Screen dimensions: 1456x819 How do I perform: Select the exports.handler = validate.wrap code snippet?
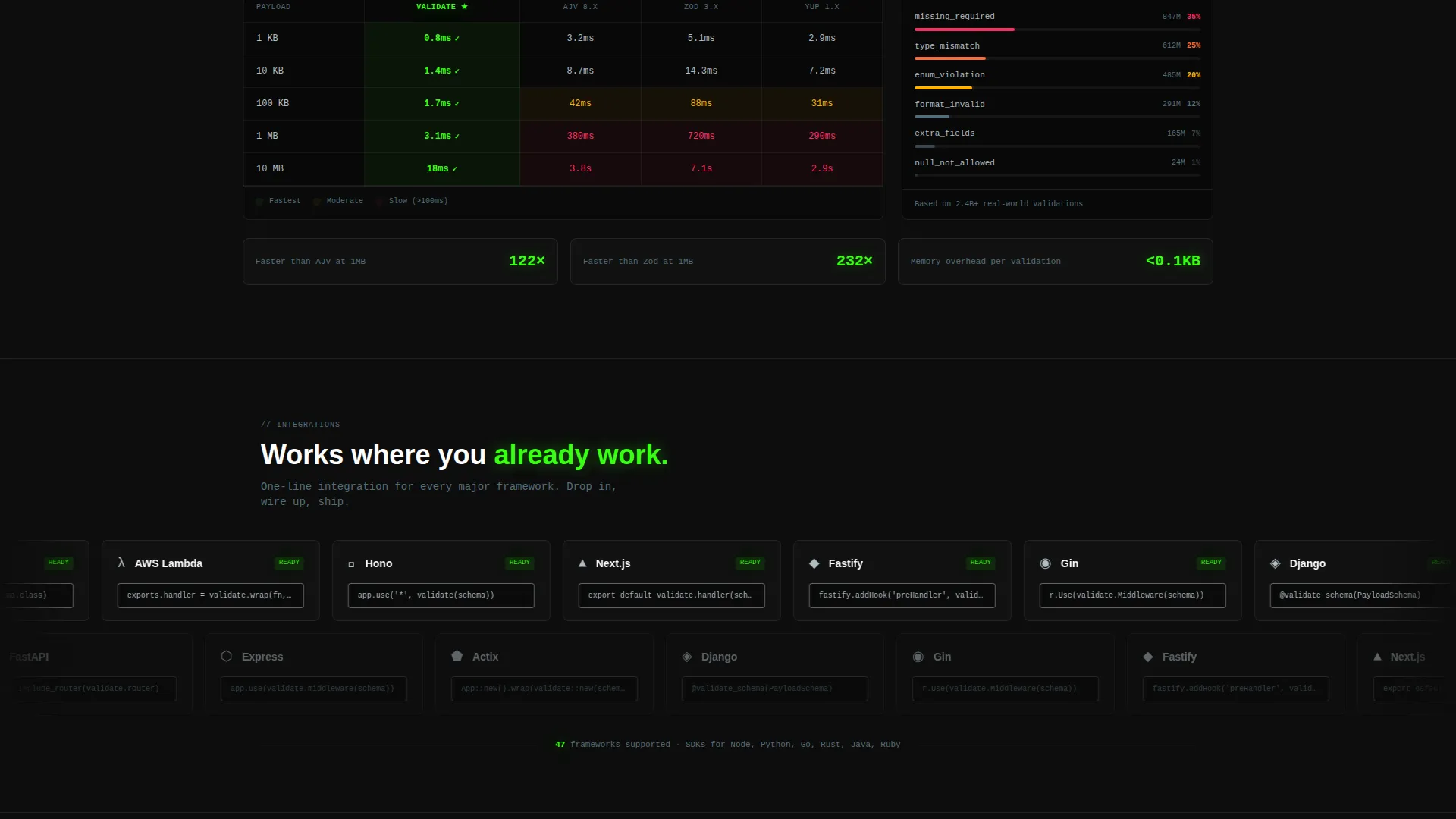[x=211, y=595]
